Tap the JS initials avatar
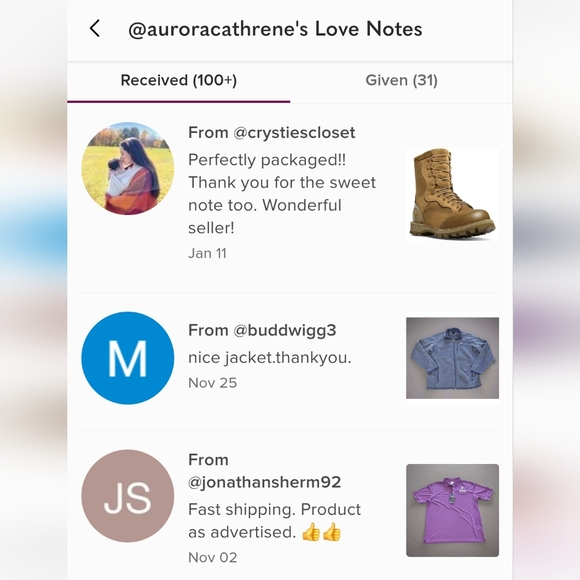The image size is (580, 580). 128,496
